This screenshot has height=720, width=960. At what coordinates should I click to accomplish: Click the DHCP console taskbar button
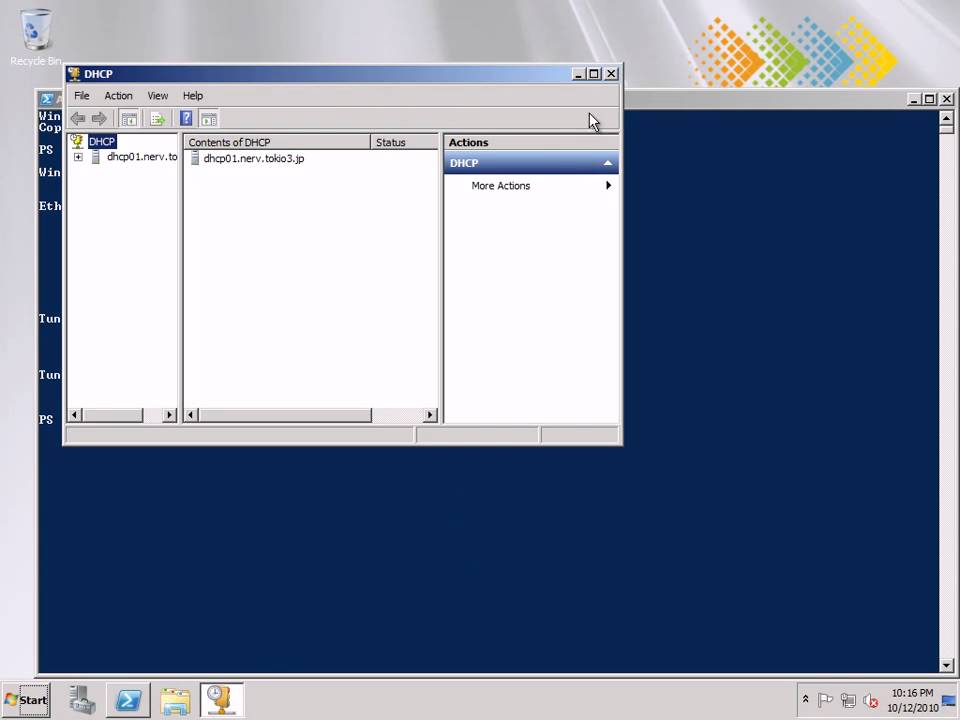[222, 700]
